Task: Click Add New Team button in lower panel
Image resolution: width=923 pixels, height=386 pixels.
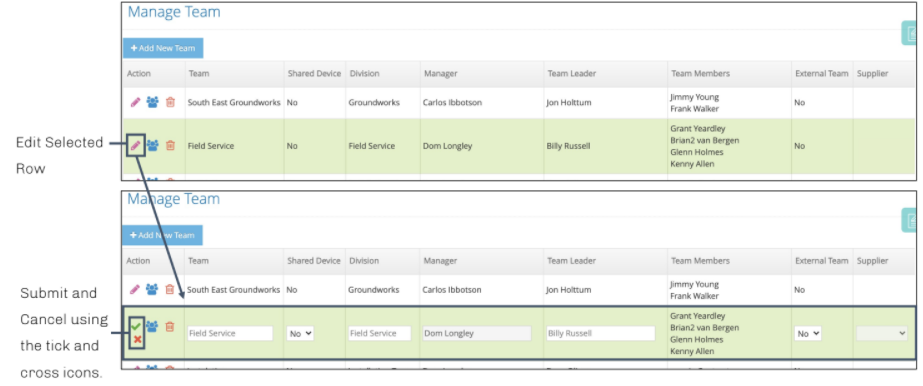Action: (162, 235)
